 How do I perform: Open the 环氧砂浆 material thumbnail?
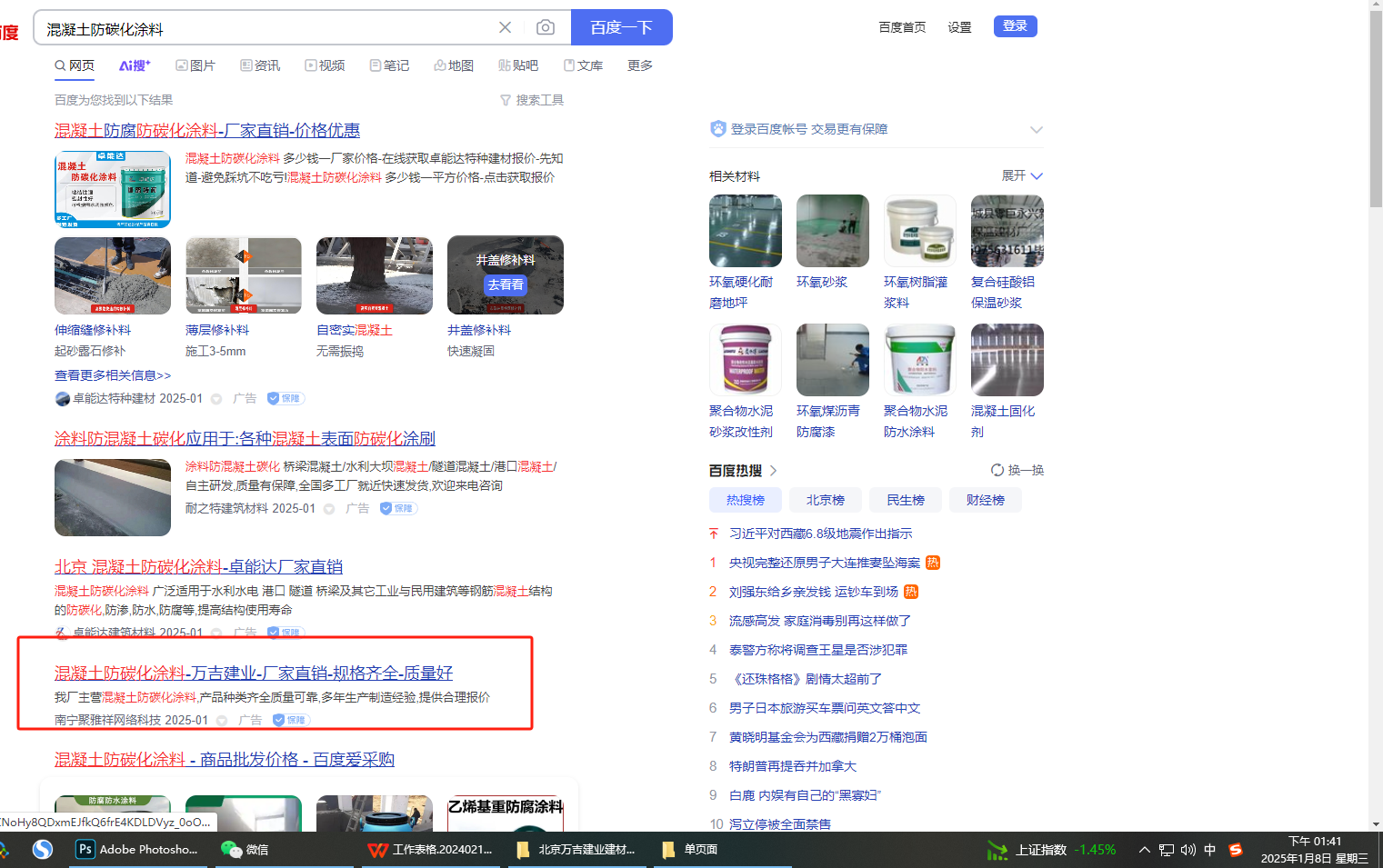[x=833, y=231]
